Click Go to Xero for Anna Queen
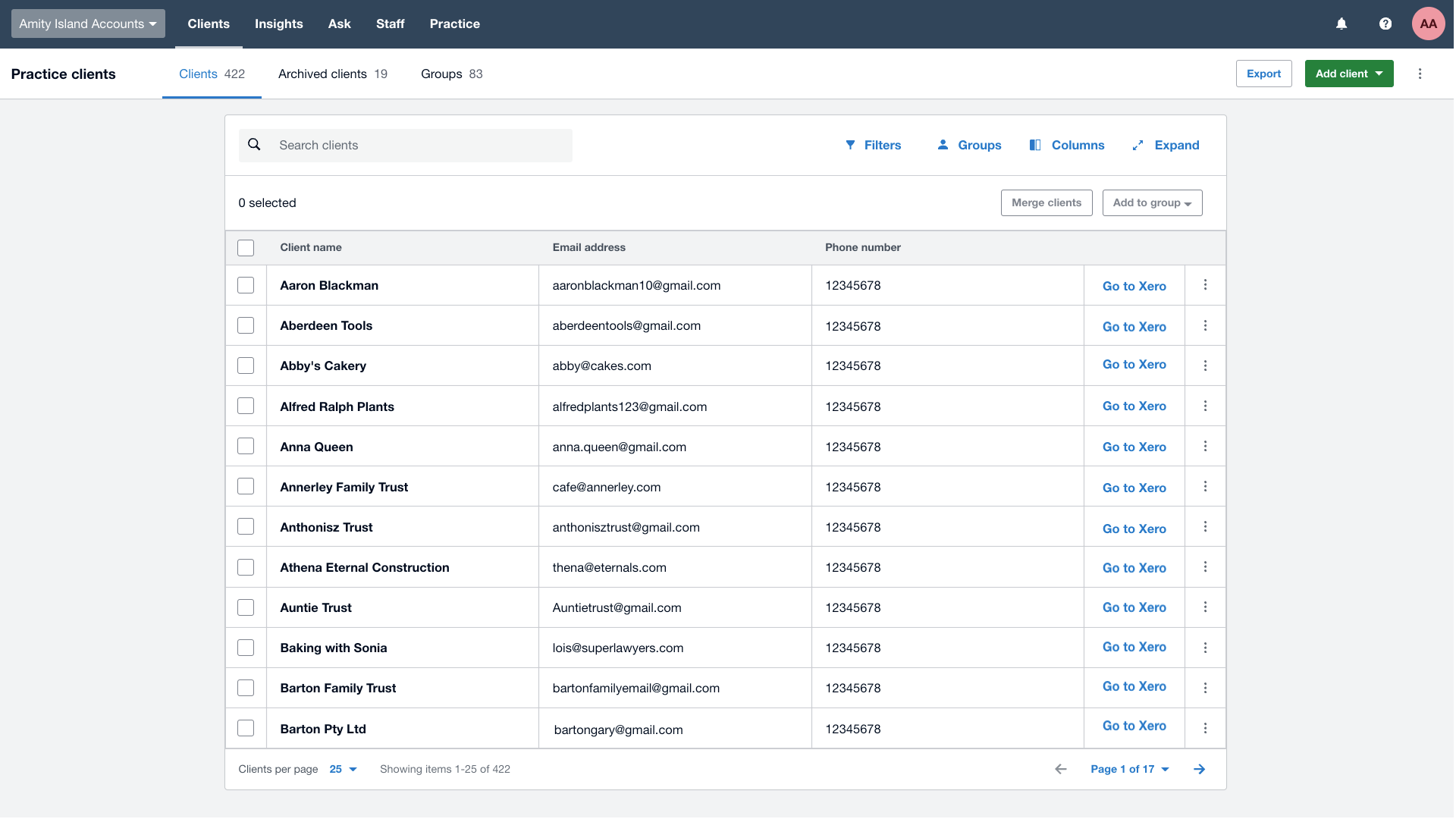 [x=1134, y=447]
